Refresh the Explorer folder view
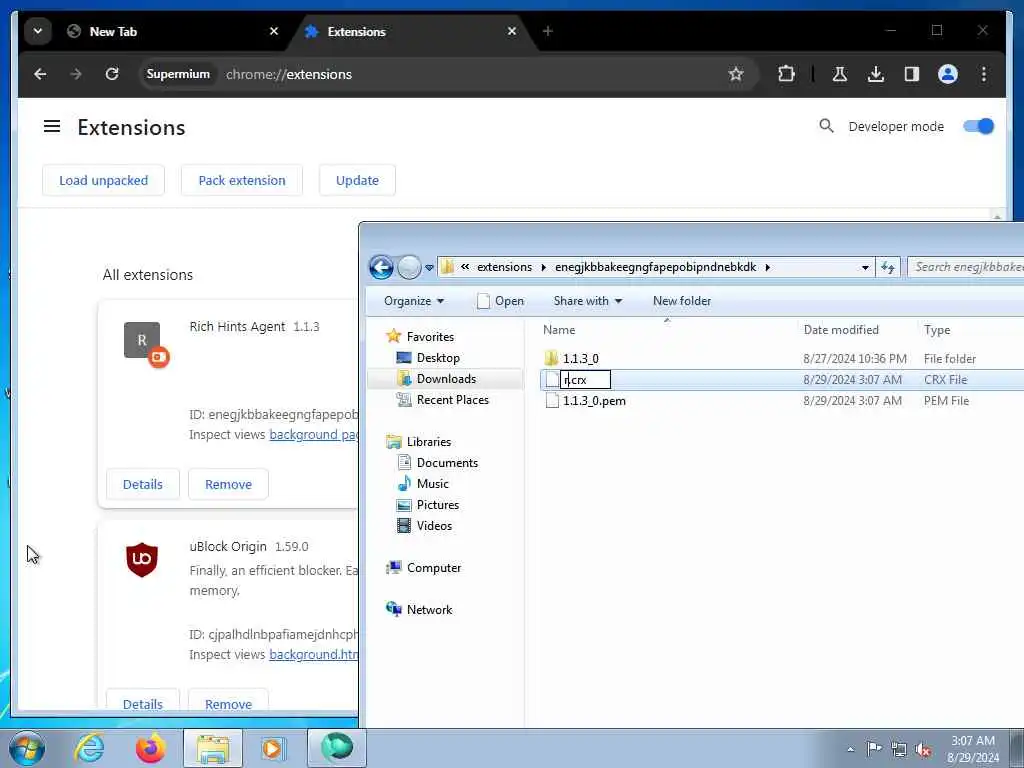The height and width of the screenshot is (768, 1024). click(888, 267)
